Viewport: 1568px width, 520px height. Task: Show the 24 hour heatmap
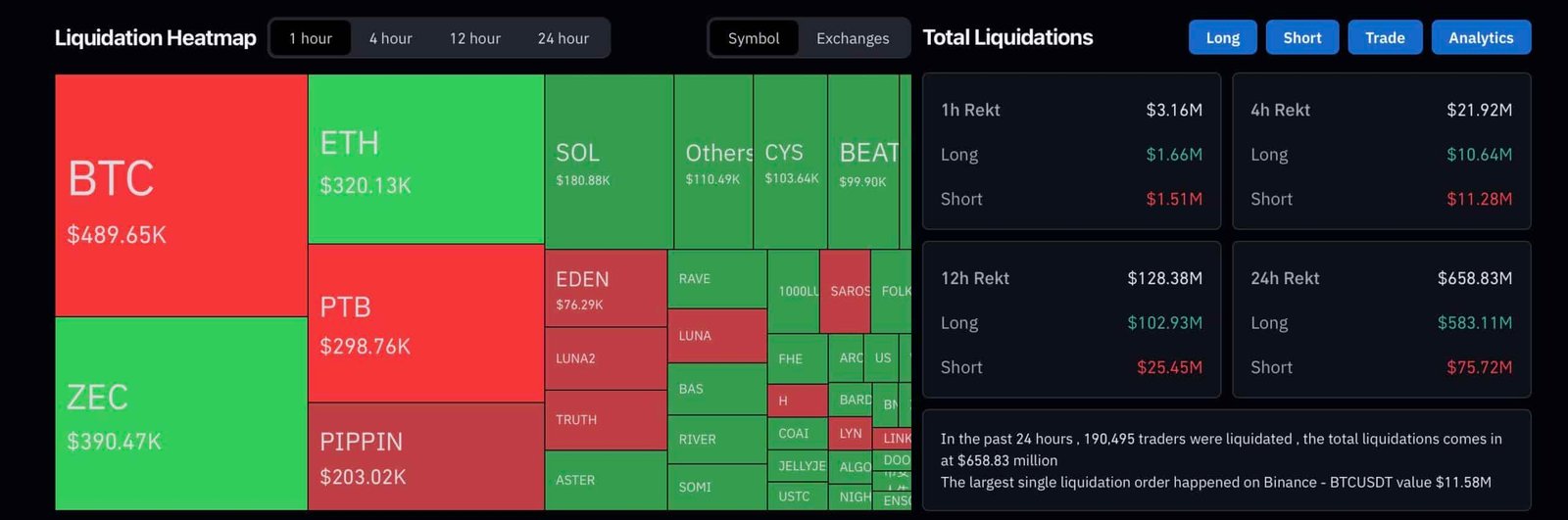click(563, 38)
